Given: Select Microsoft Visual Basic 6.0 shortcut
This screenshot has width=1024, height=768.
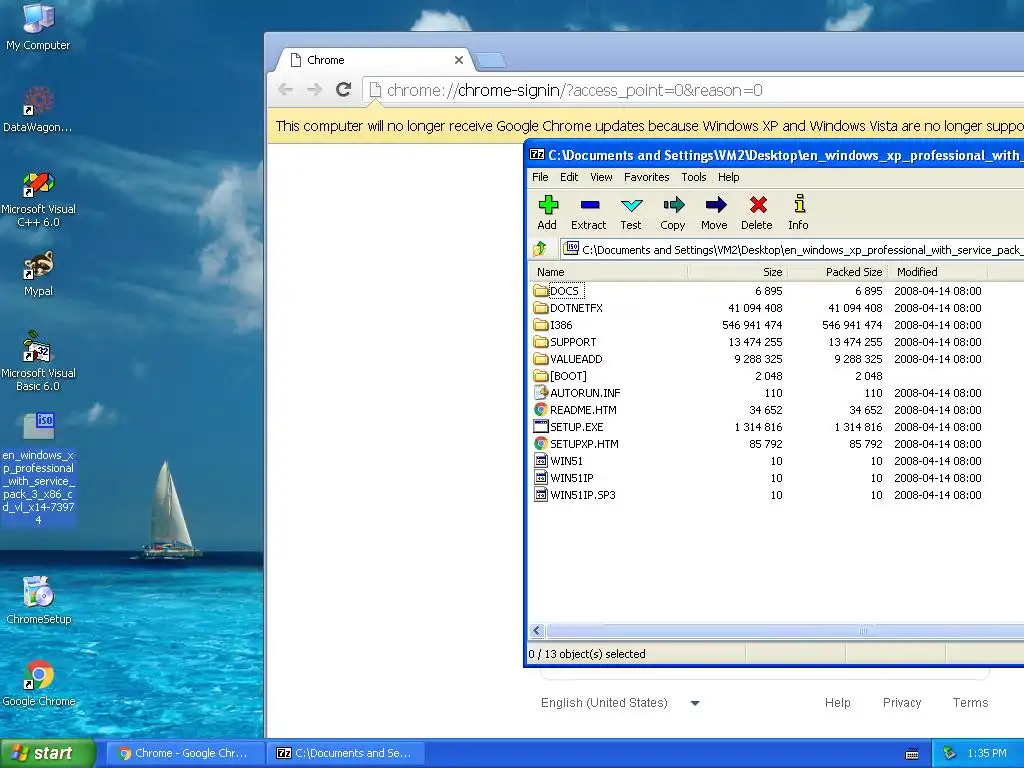Looking at the screenshot, I should tap(38, 360).
